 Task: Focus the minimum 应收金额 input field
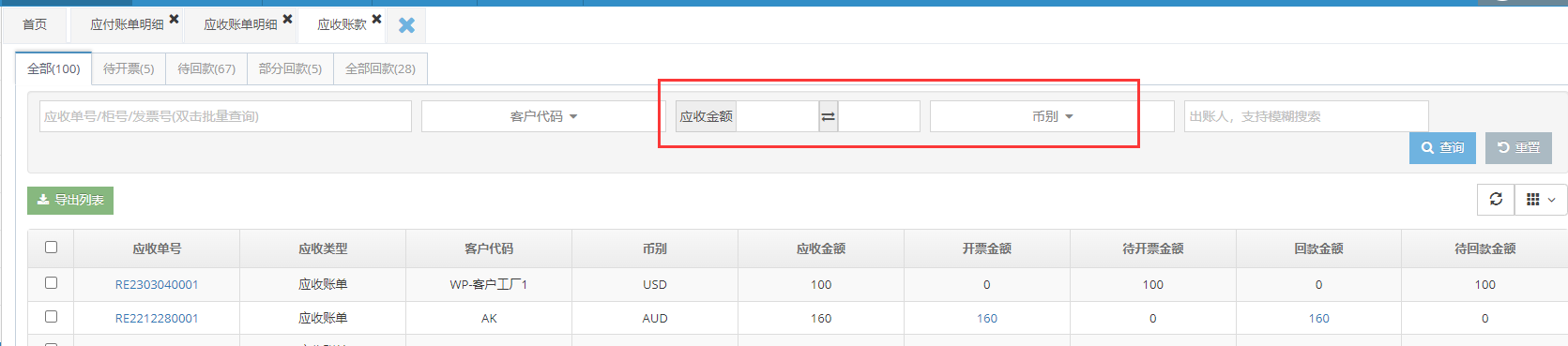coord(777,116)
